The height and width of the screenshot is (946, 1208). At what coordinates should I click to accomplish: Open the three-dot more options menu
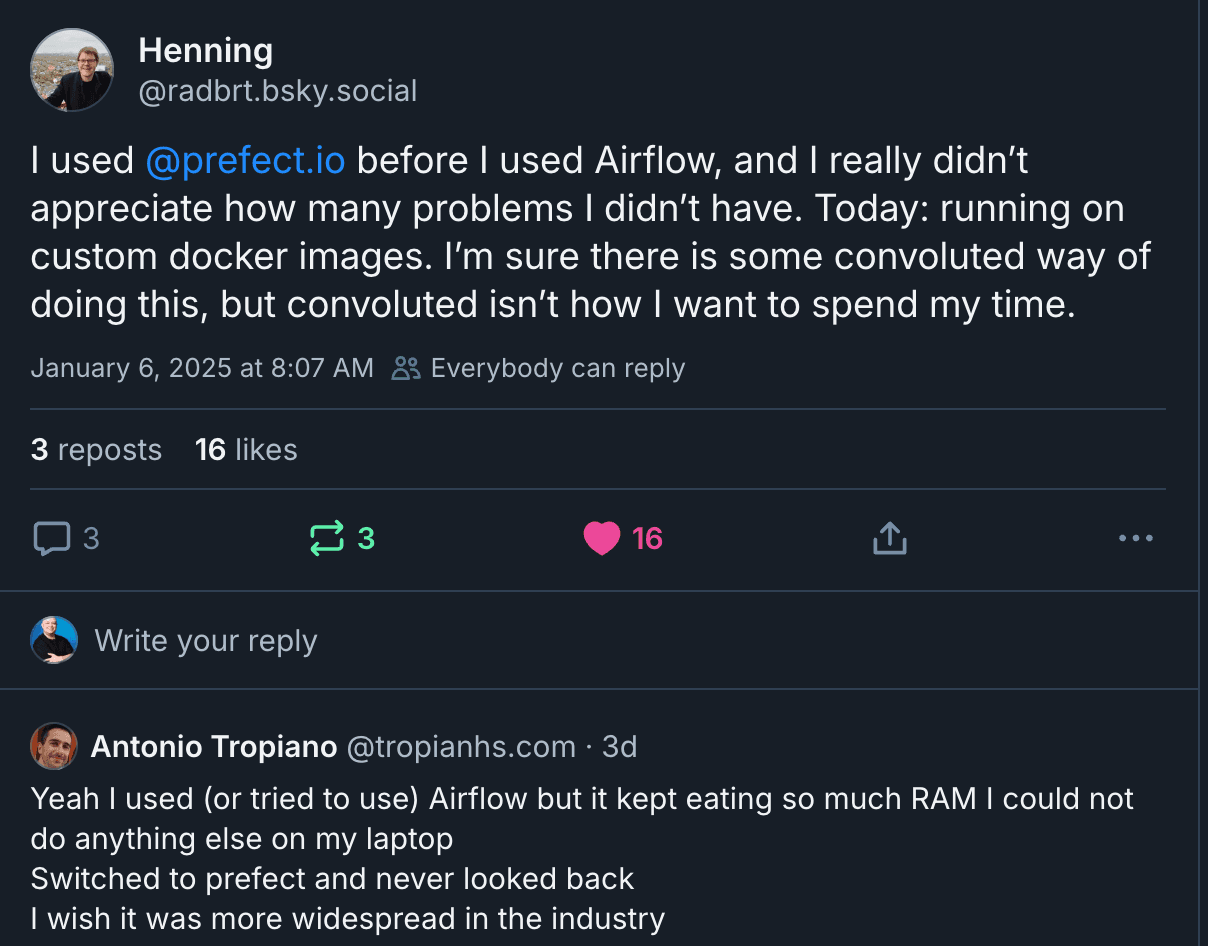coord(1135,539)
